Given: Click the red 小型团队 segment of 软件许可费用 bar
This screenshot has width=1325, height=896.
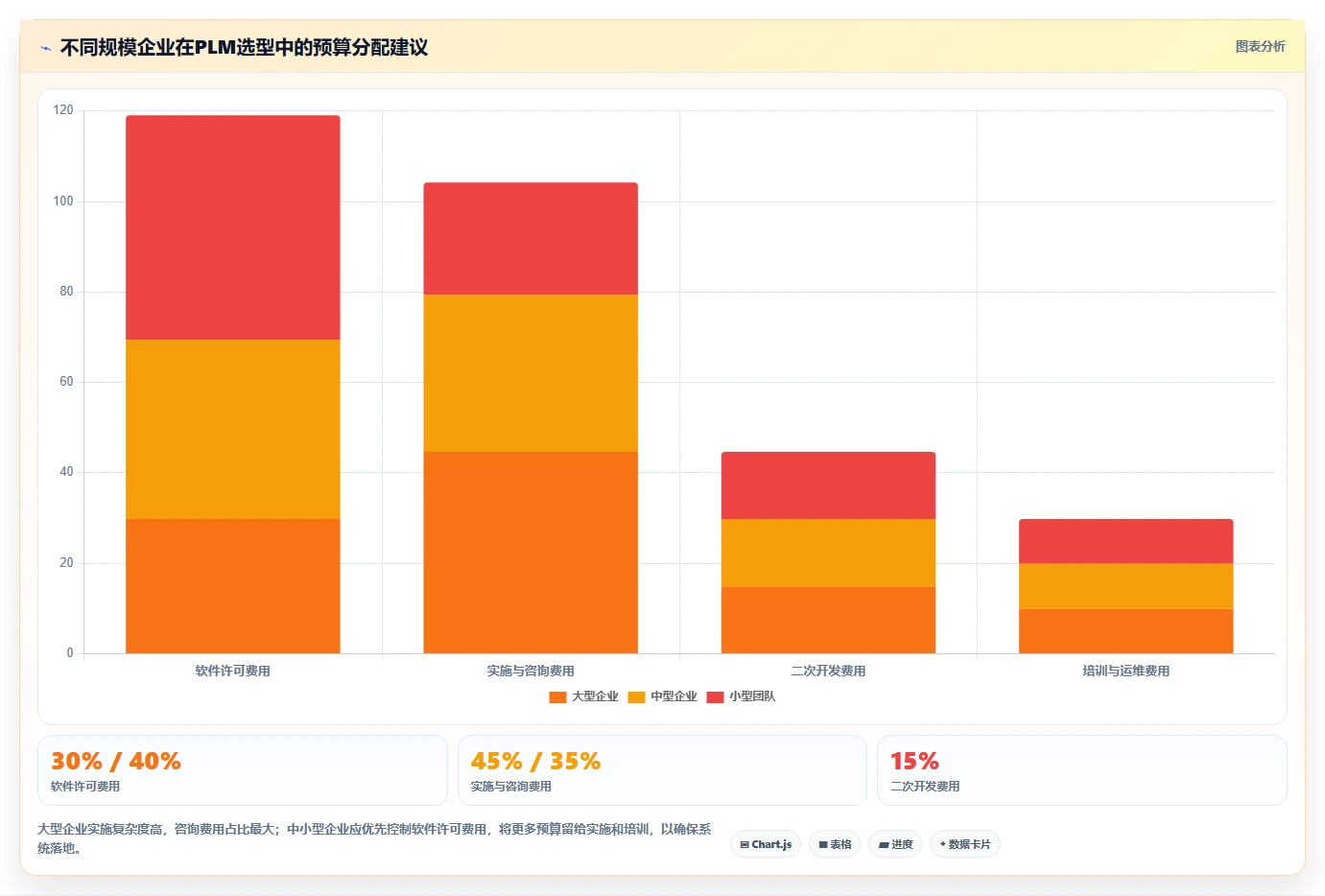Looking at the screenshot, I should click(x=233, y=227).
